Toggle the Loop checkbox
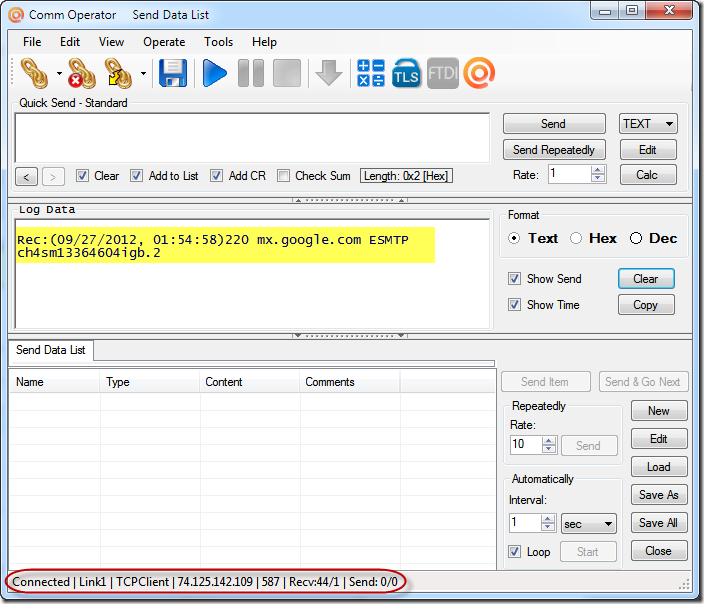704x604 pixels. click(x=515, y=552)
